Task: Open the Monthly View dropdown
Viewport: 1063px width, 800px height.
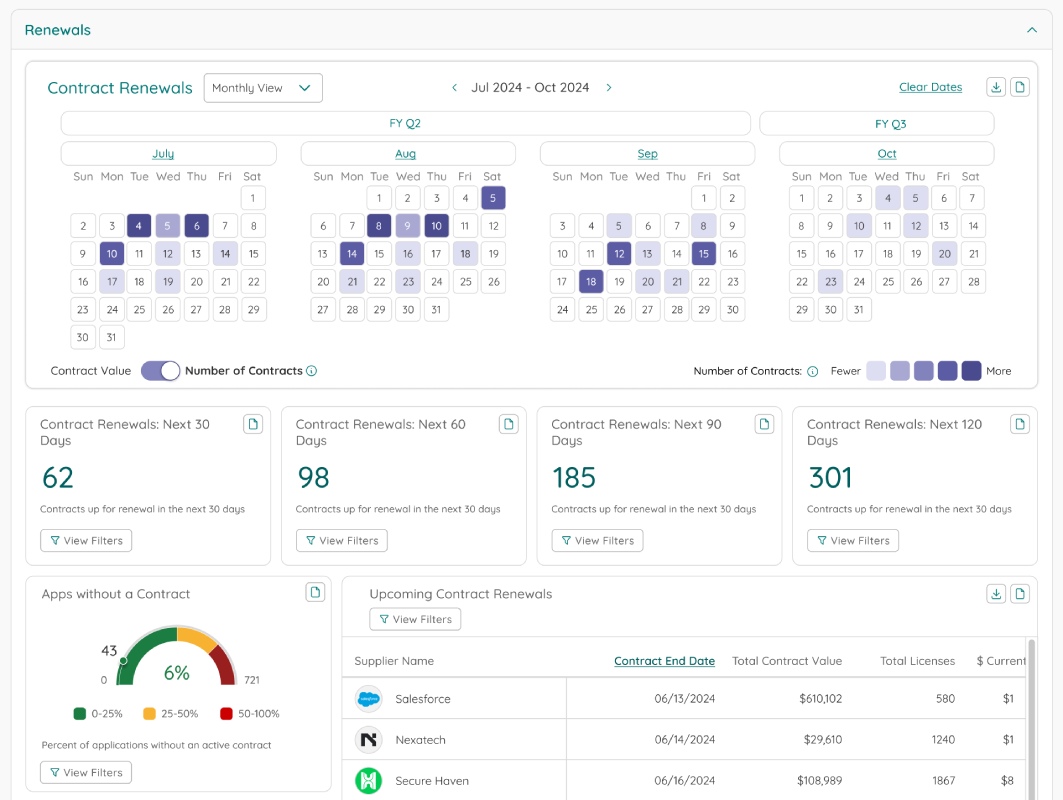Action: tap(263, 88)
